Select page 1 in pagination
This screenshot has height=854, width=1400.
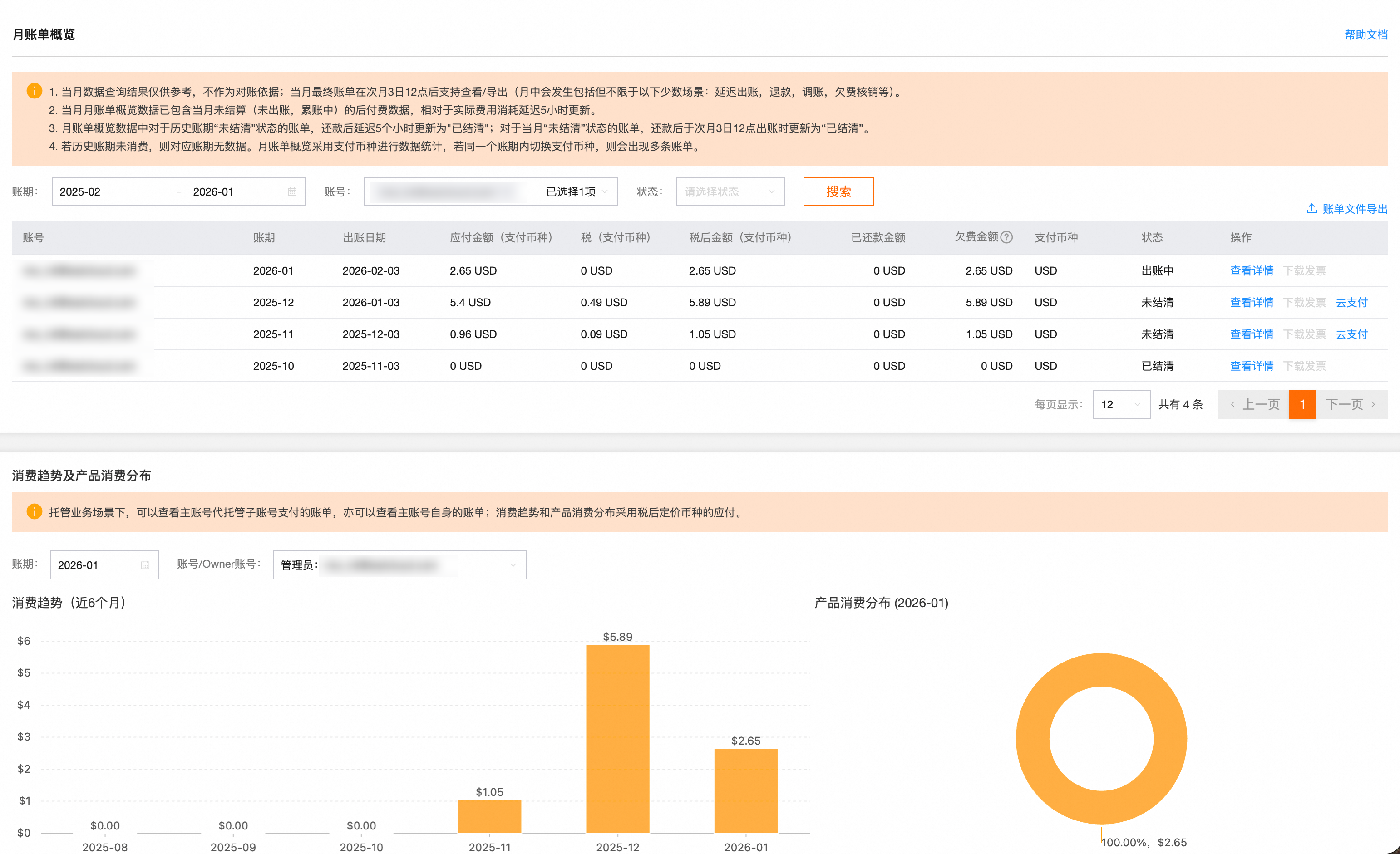1301,404
